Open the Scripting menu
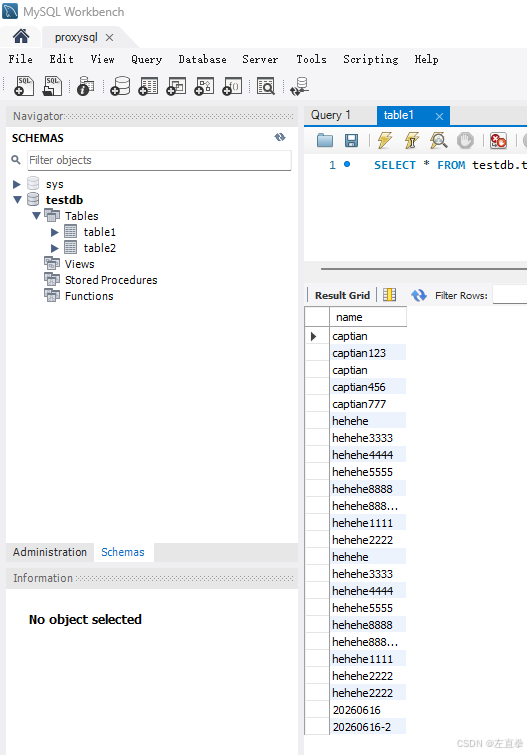Screen dimensions: 527x755 tap(370, 59)
